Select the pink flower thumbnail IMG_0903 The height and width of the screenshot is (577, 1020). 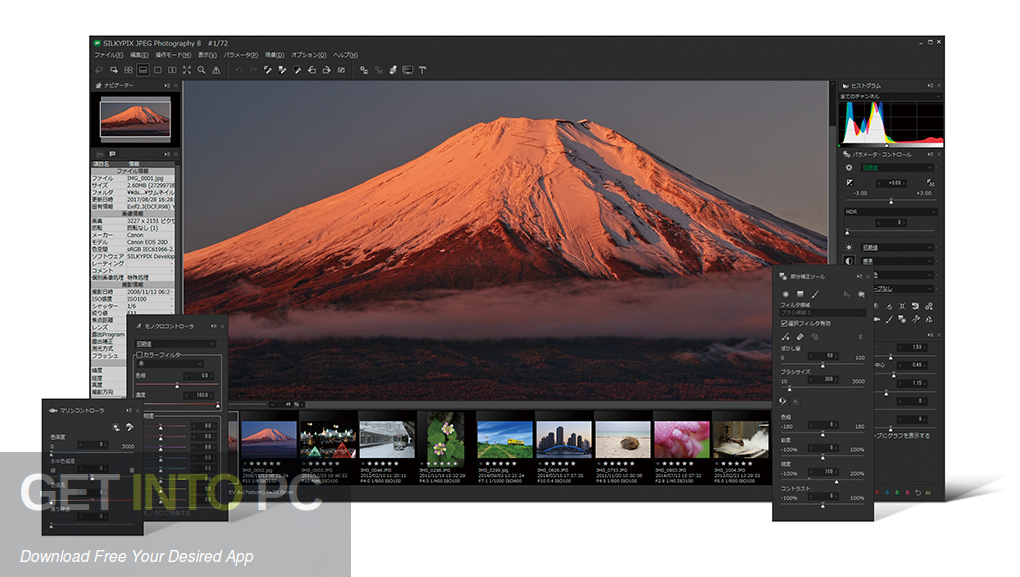coord(682,440)
